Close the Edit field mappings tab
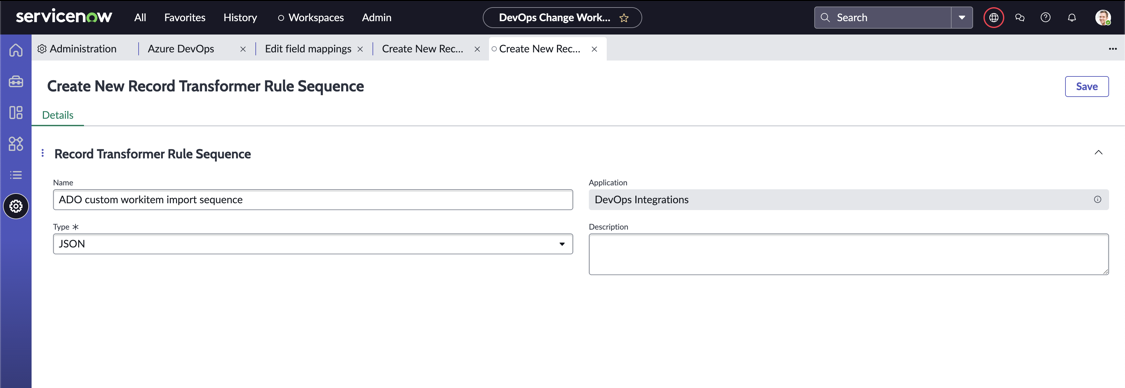Viewport: 1125px width, 388px height. [x=360, y=49]
